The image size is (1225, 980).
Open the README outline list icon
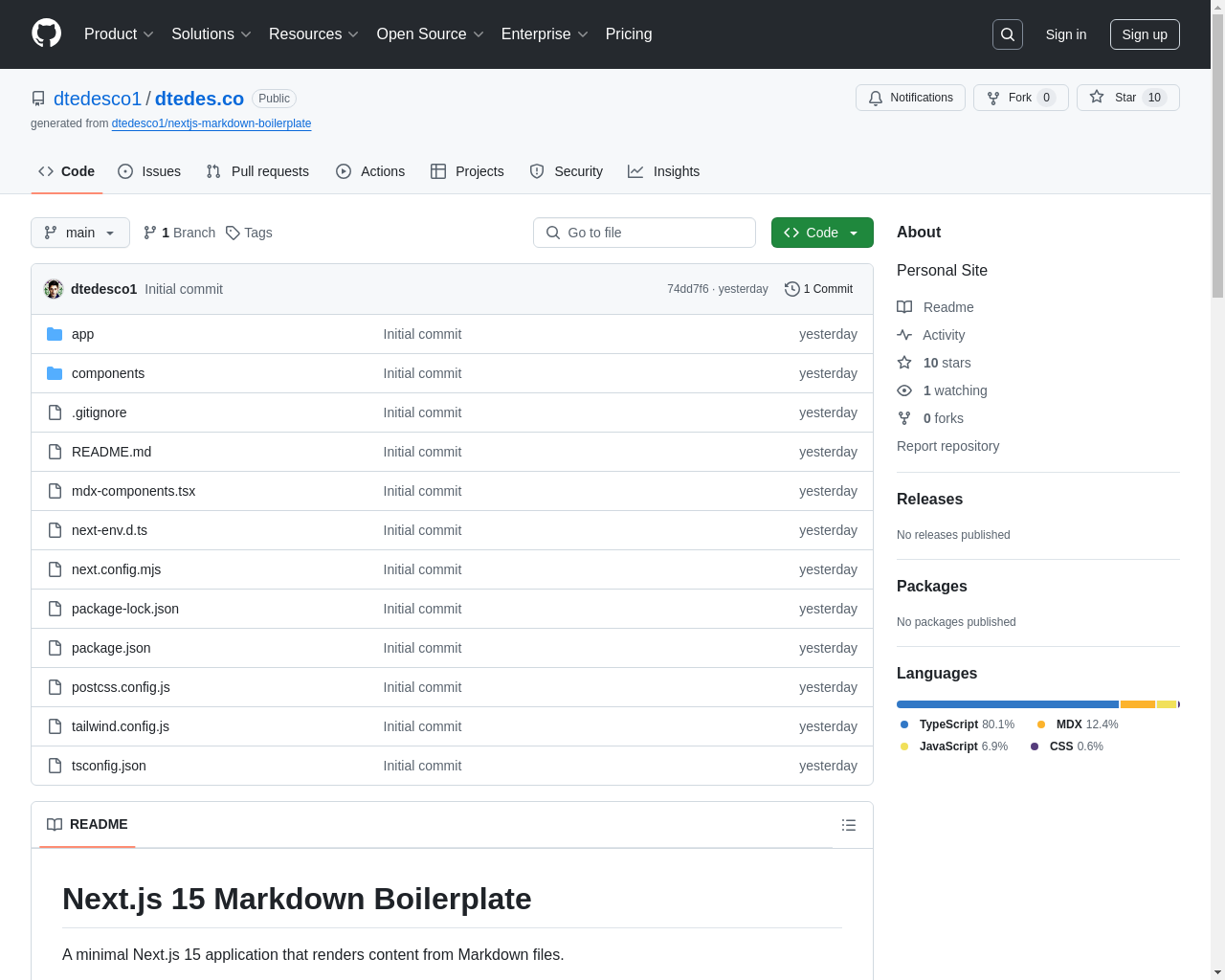pyautogui.click(x=849, y=825)
